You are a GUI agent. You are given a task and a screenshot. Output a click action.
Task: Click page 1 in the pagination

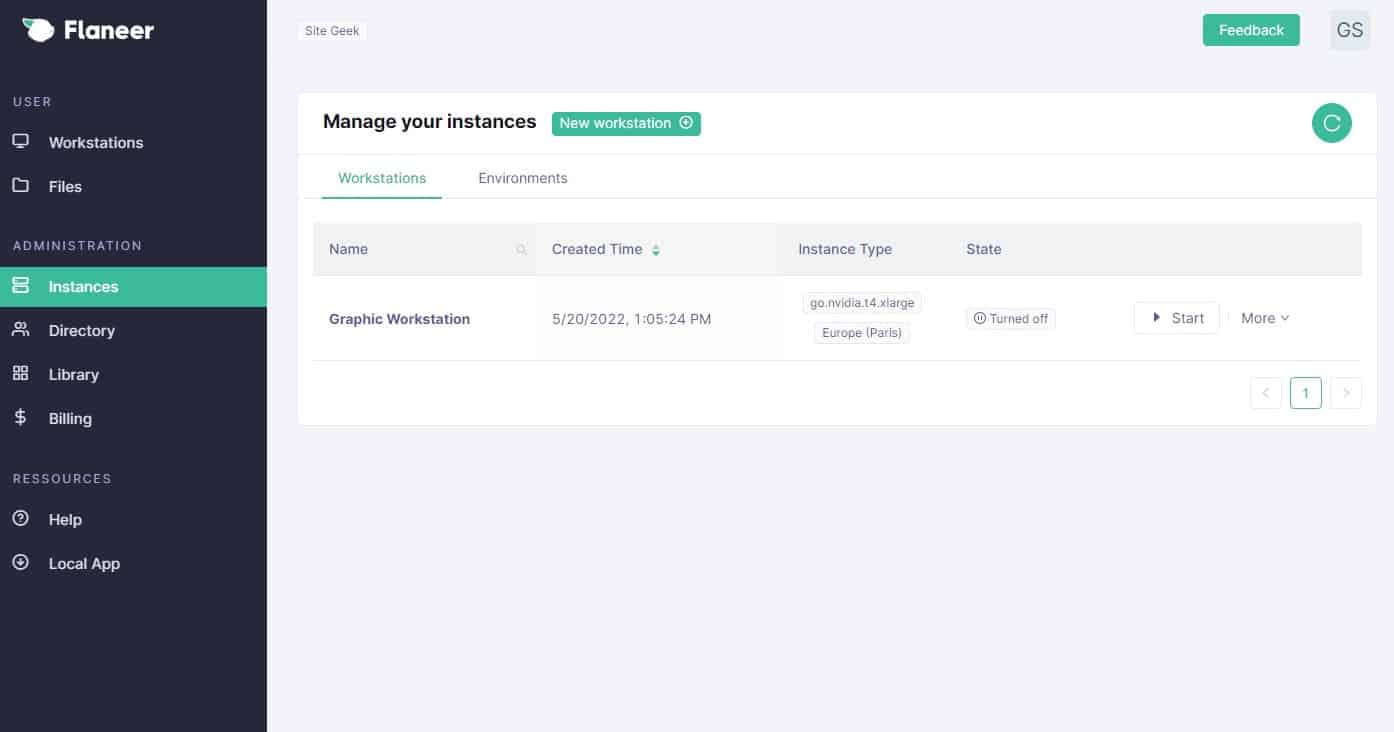pos(1305,393)
